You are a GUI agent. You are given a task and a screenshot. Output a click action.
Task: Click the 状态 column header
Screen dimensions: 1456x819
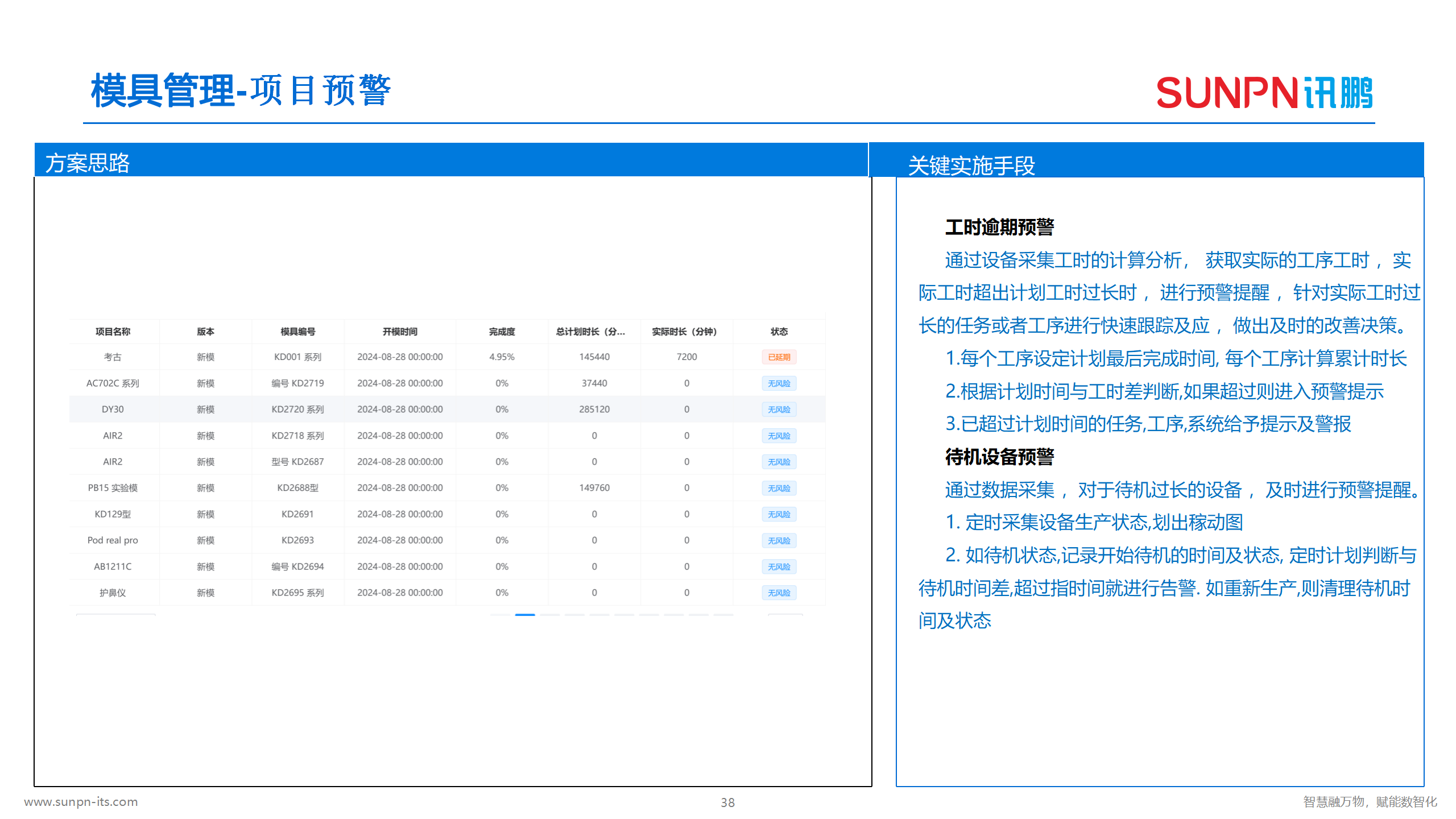(779, 332)
